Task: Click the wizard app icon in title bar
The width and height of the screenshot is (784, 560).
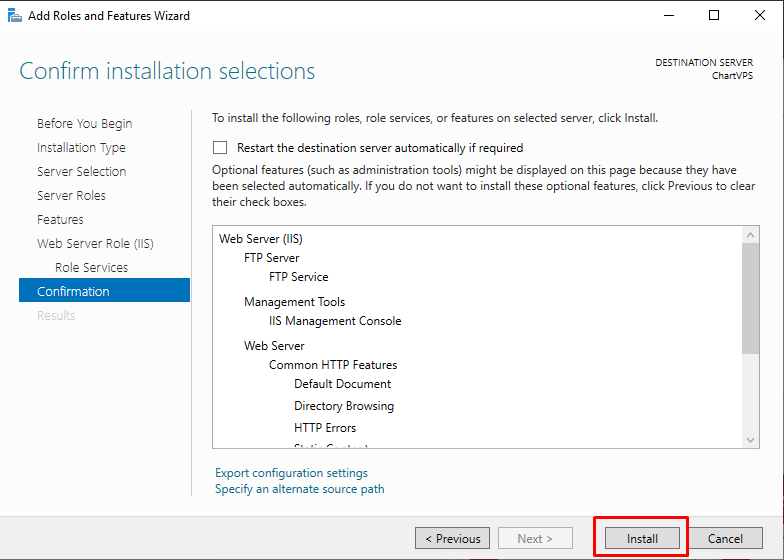Action: (x=12, y=15)
